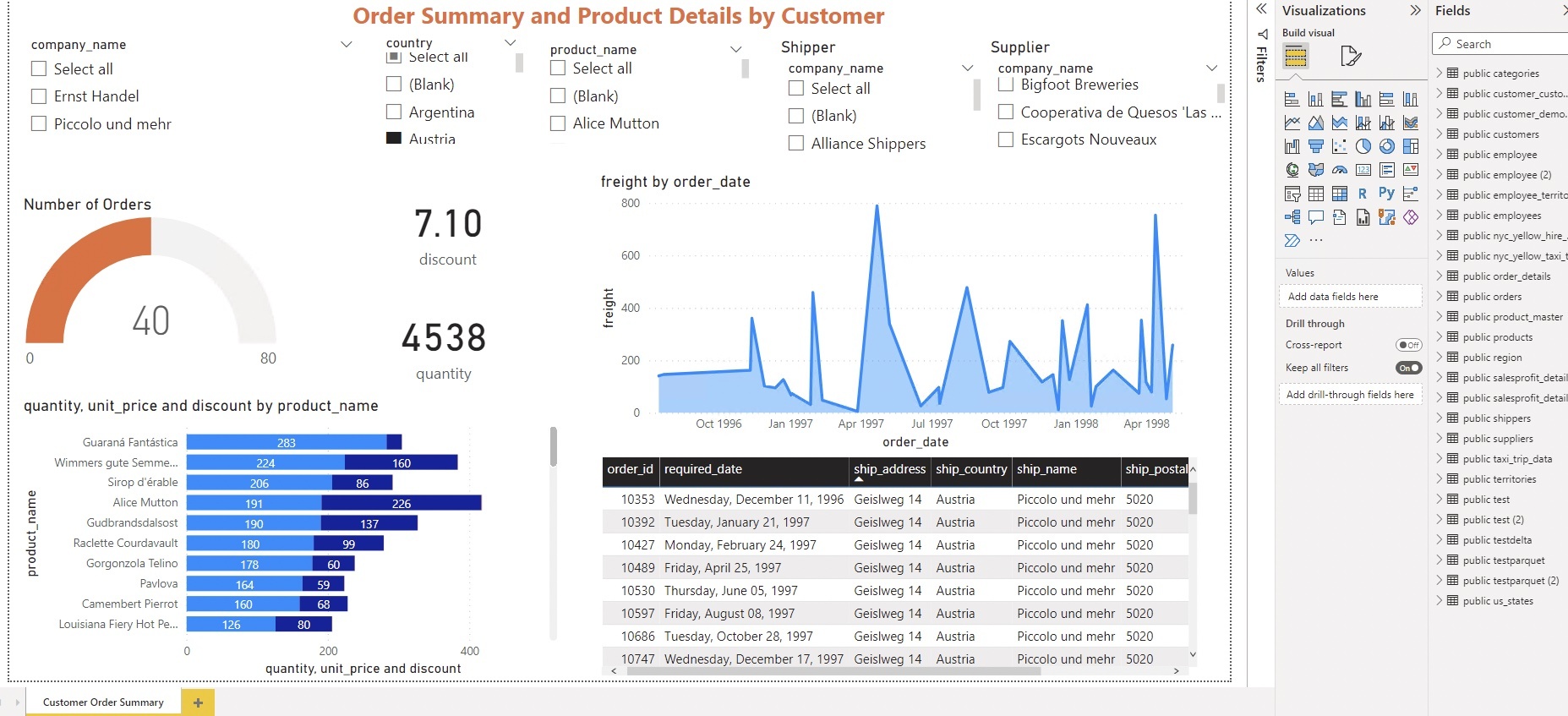Sort table by order_id column header
The image size is (1568, 716).
(631, 469)
